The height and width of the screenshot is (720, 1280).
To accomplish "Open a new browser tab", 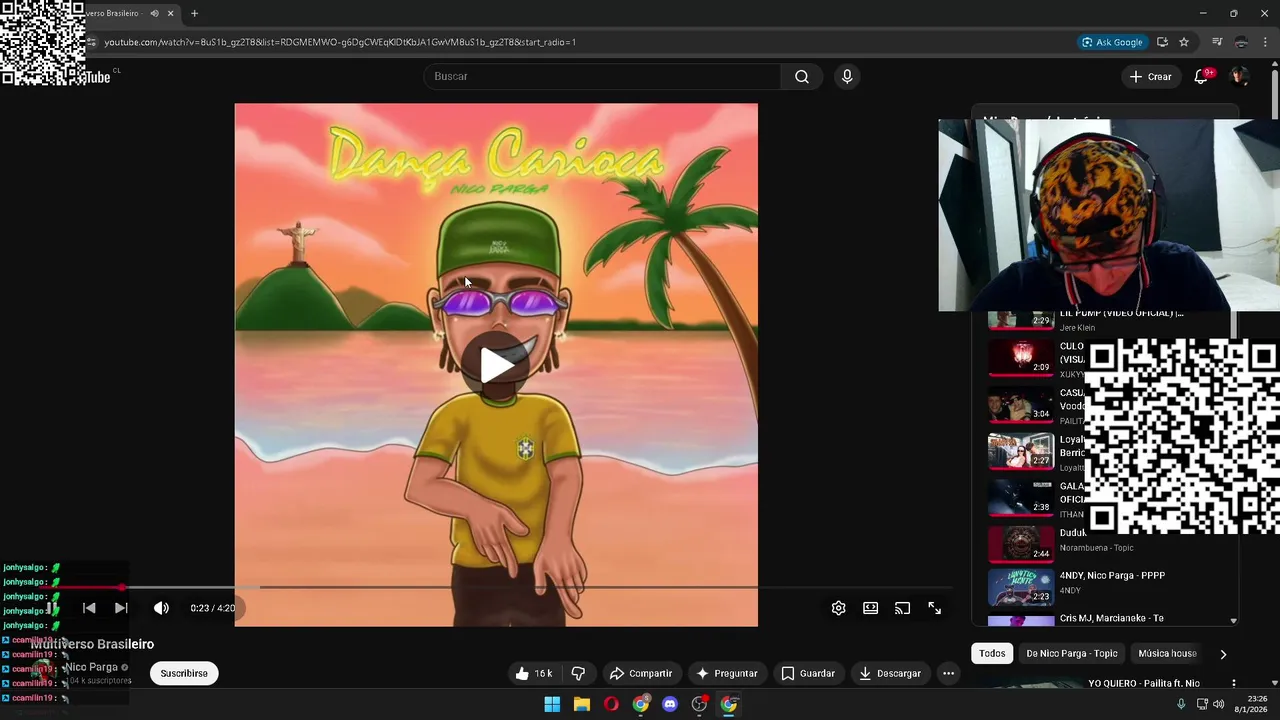I will tap(194, 13).
